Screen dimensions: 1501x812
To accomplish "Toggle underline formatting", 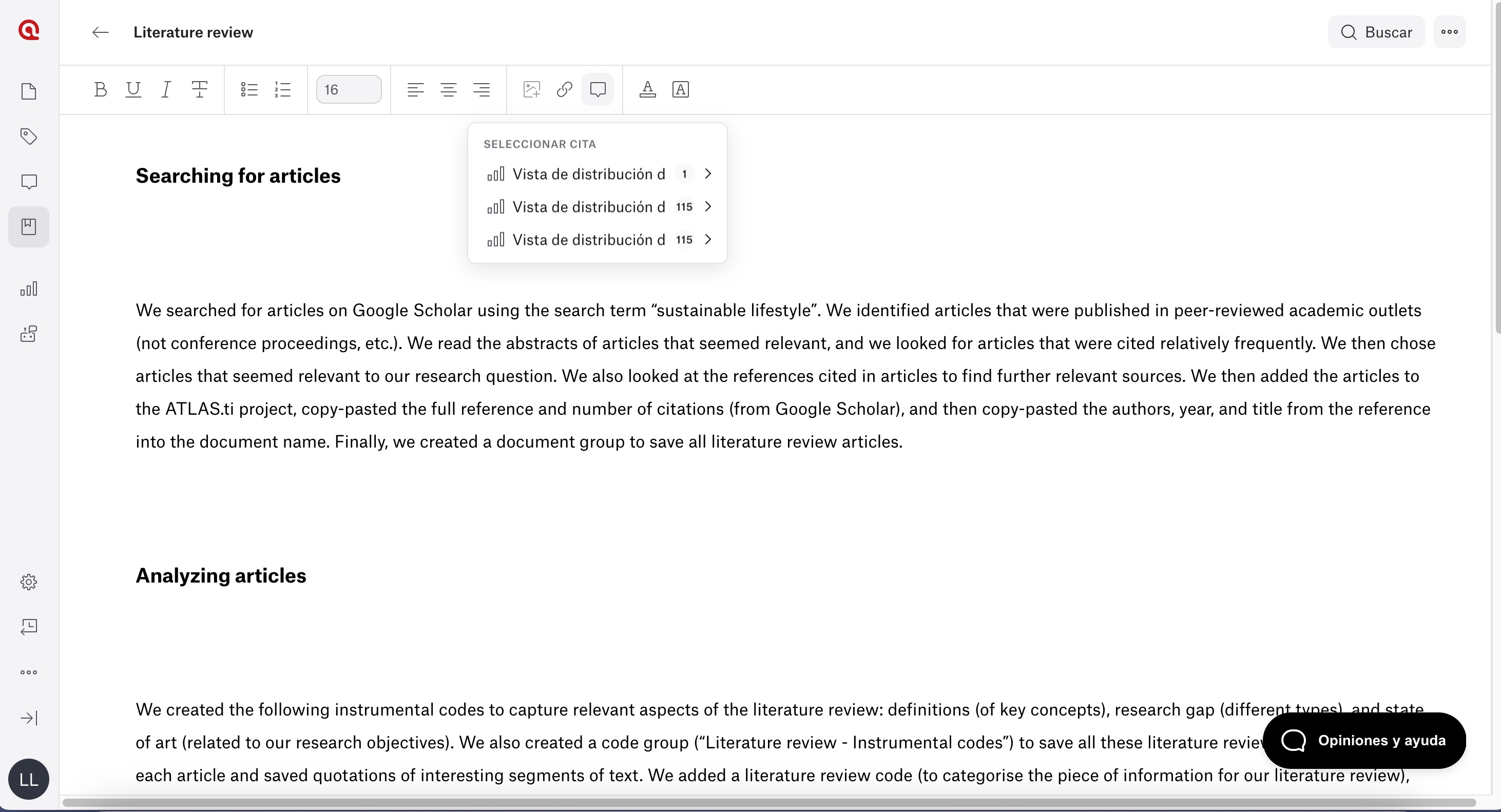I will pos(133,89).
